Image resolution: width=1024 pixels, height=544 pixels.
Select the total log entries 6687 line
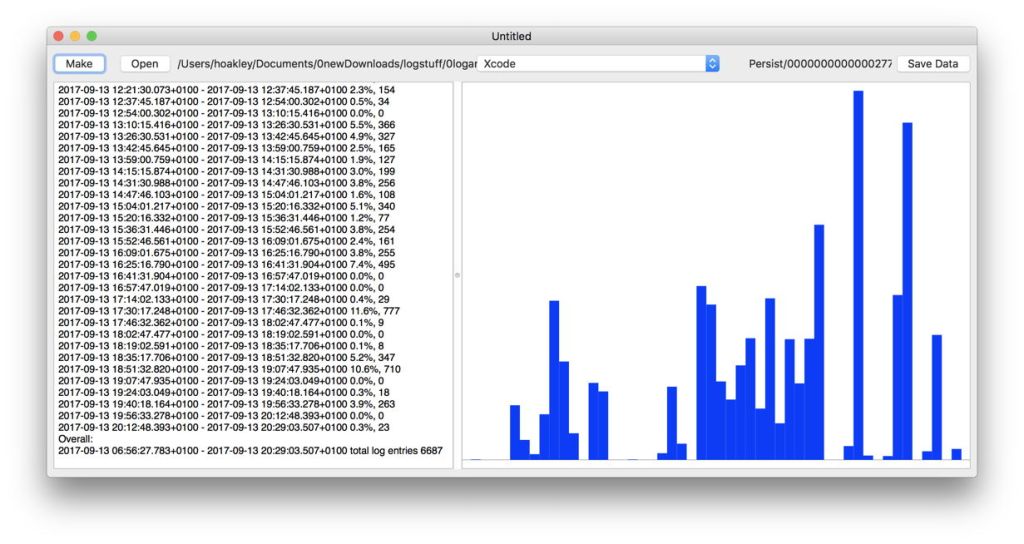pyautogui.click(x=250, y=451)
